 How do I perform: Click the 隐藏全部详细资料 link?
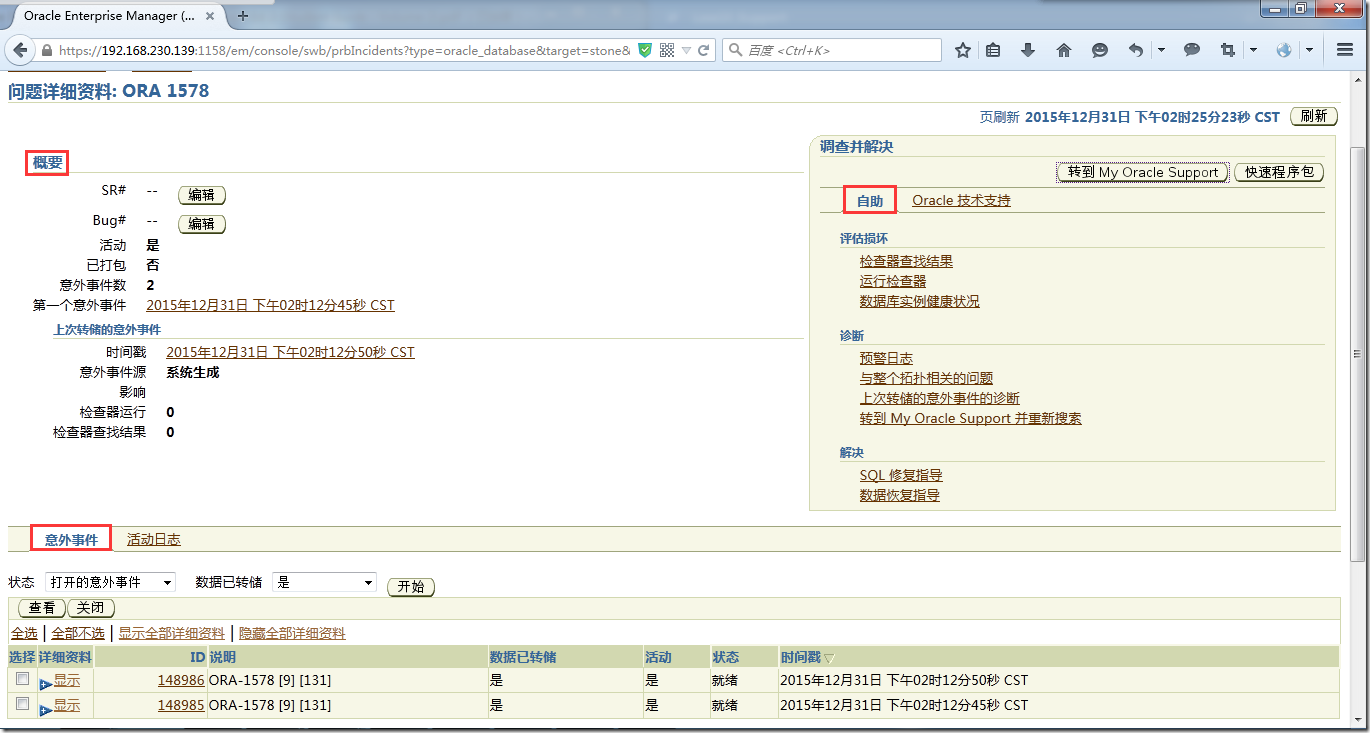(x=292, y=633)
